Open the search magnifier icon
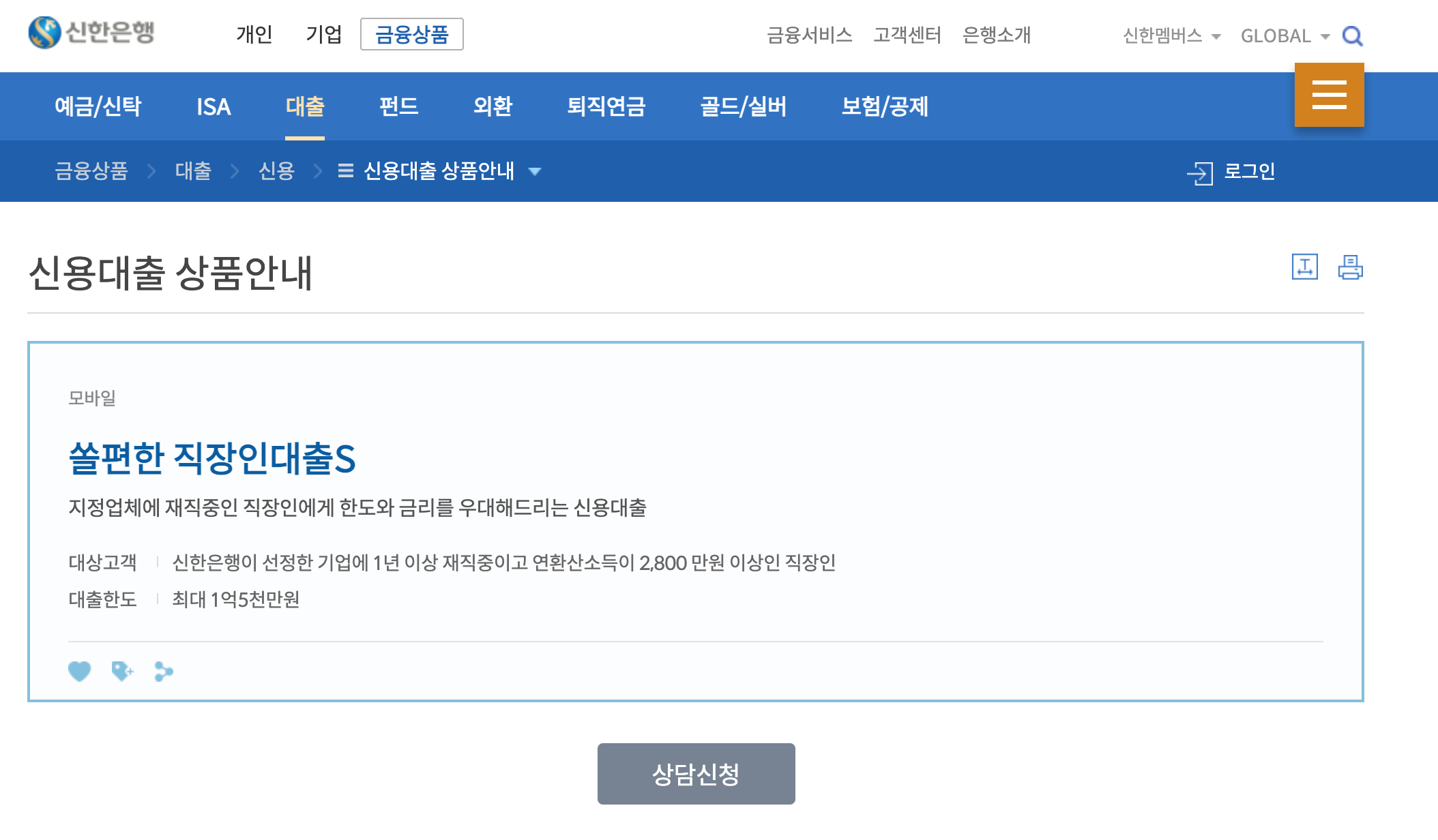The height and width of the screenshot is (840, 1438). [1352, 35]
